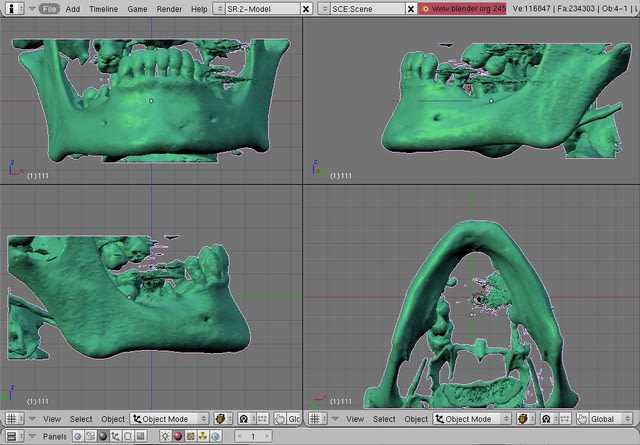The height and width of the screenshot is (445, 640).
Task: Open the Radiosity buttons icon
Action: point(203,436)
